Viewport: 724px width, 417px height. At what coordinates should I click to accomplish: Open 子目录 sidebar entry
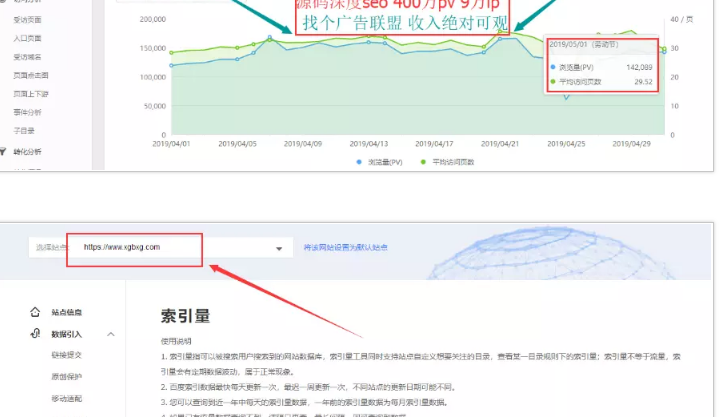click(24, 131)
